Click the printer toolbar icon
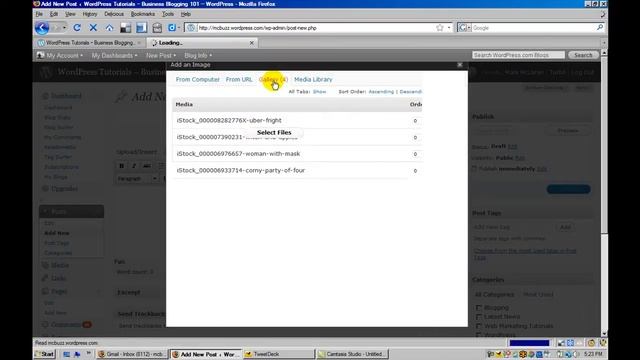Screen dimensions: 640x360 (157, 28)
